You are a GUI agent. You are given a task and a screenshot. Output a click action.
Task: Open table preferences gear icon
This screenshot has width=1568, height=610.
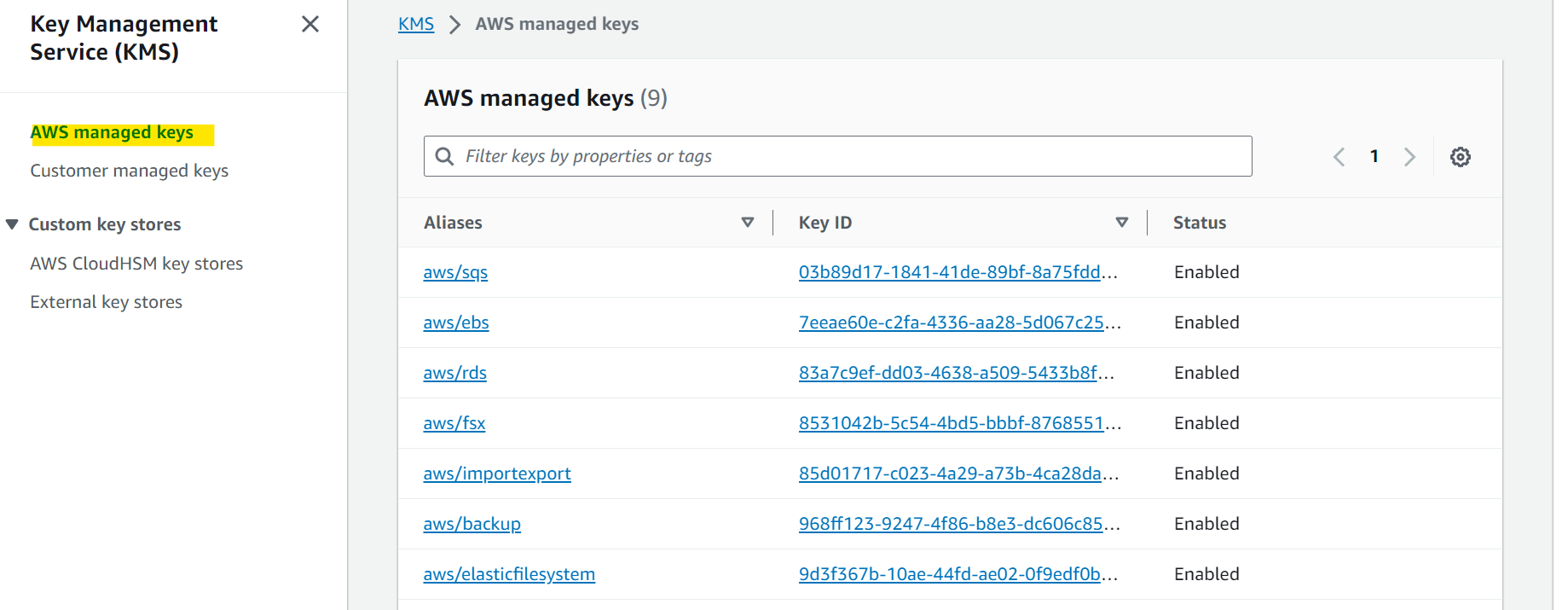coord(1461,157)
